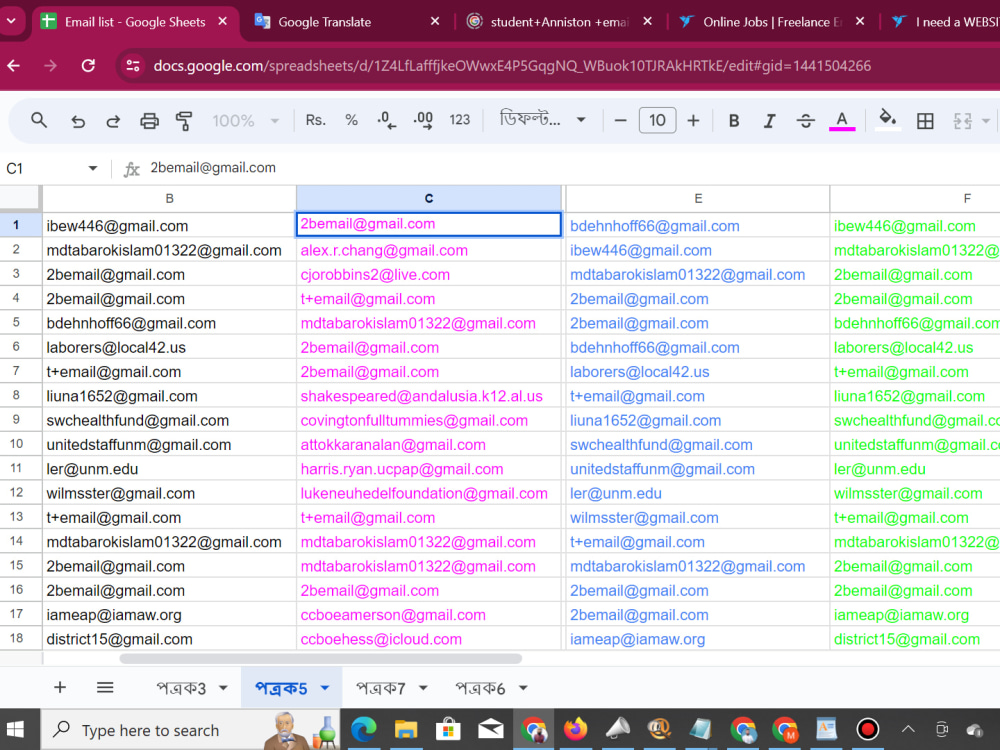Go back in the browser
1000x750 pixels.
13,66
